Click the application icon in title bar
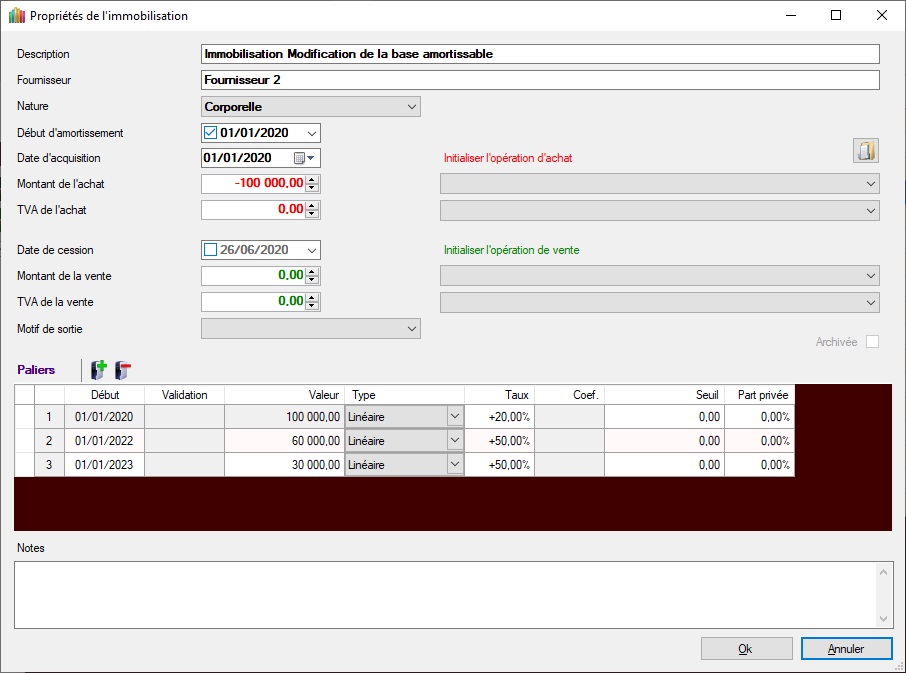The height and width of the screenshot is (673, 906). pos(17,16)
